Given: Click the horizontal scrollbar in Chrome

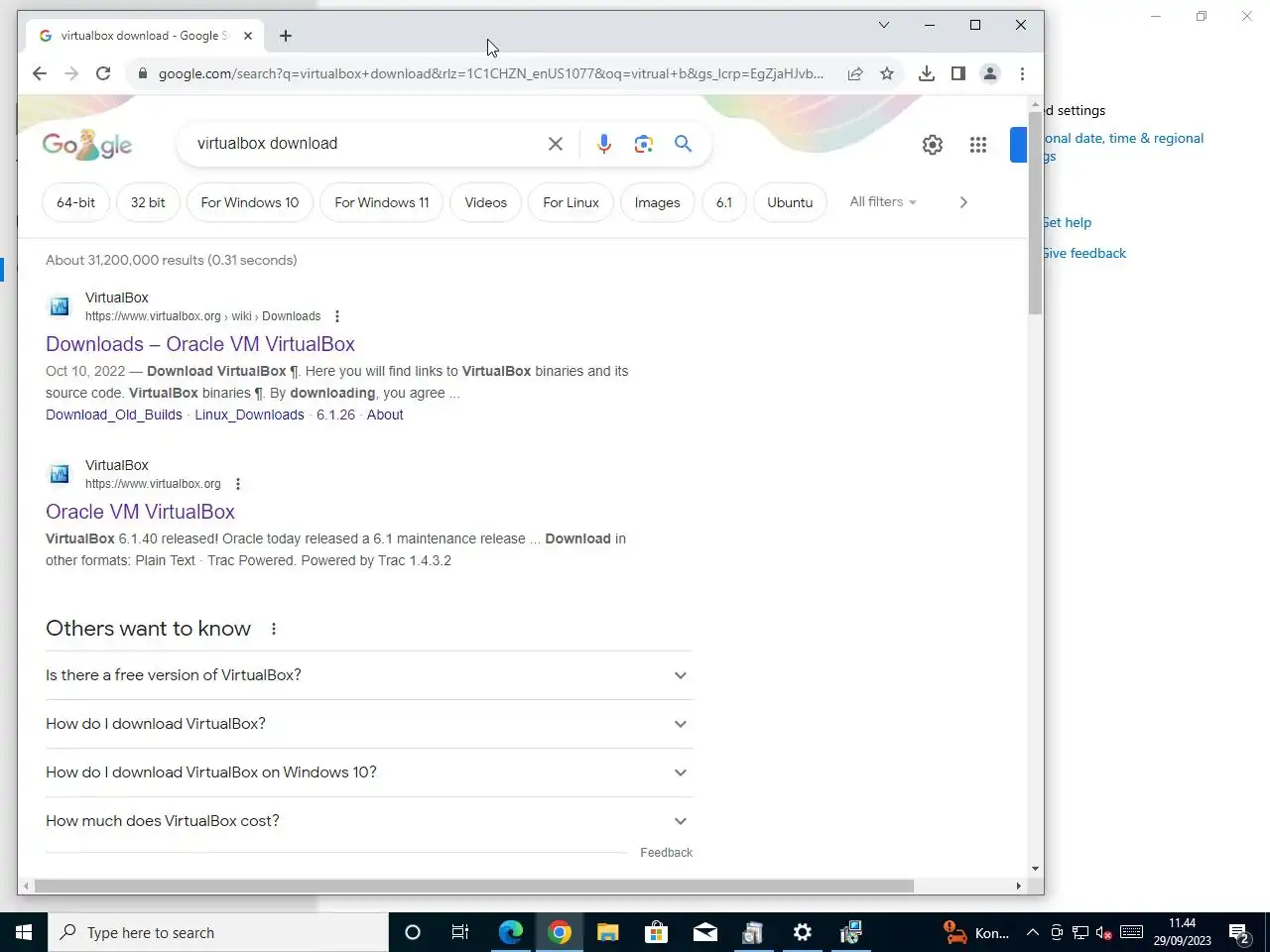Looking at the screenshot, I should [x=474, y=886].
